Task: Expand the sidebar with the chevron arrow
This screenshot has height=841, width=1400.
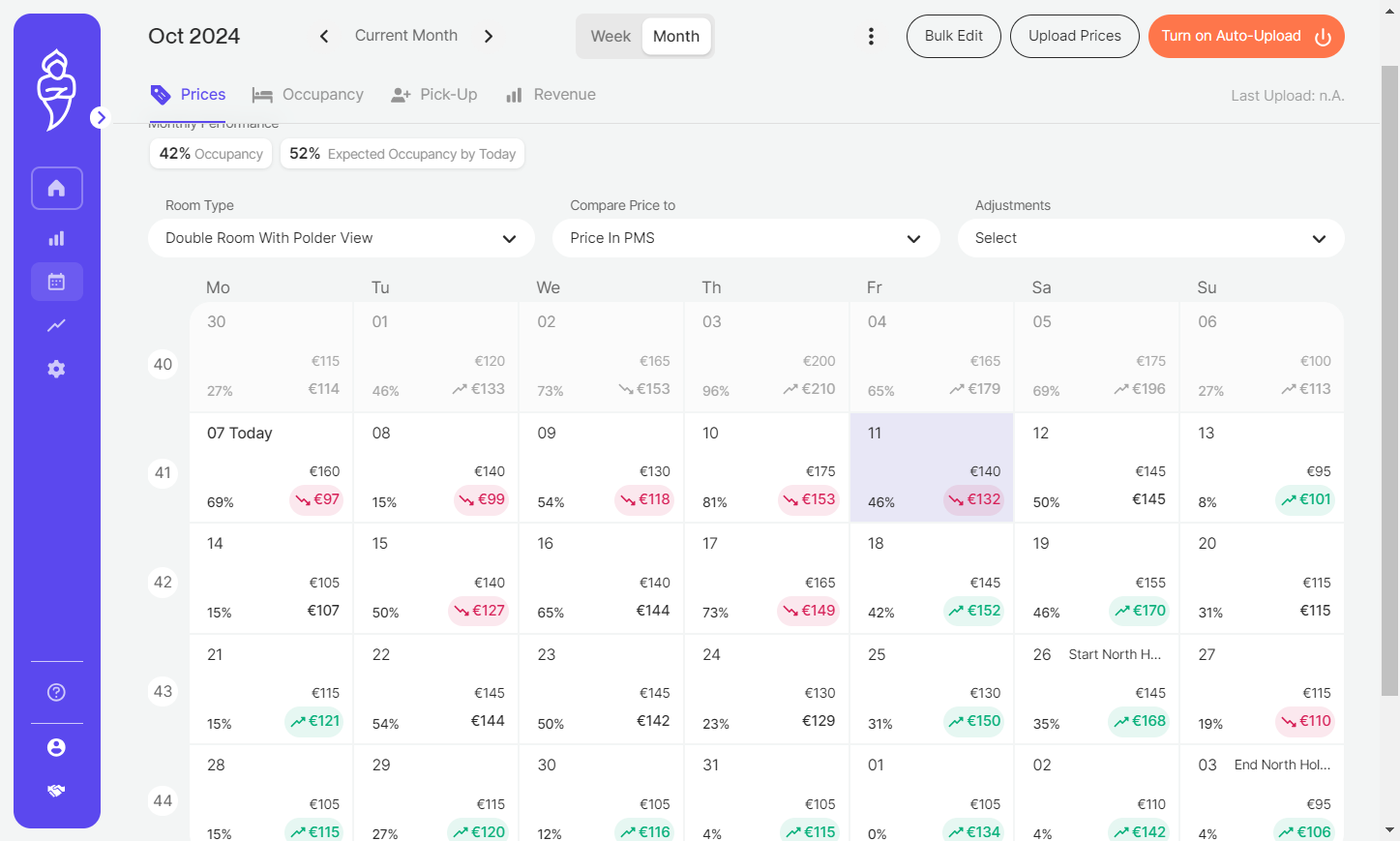Action: 100,117
